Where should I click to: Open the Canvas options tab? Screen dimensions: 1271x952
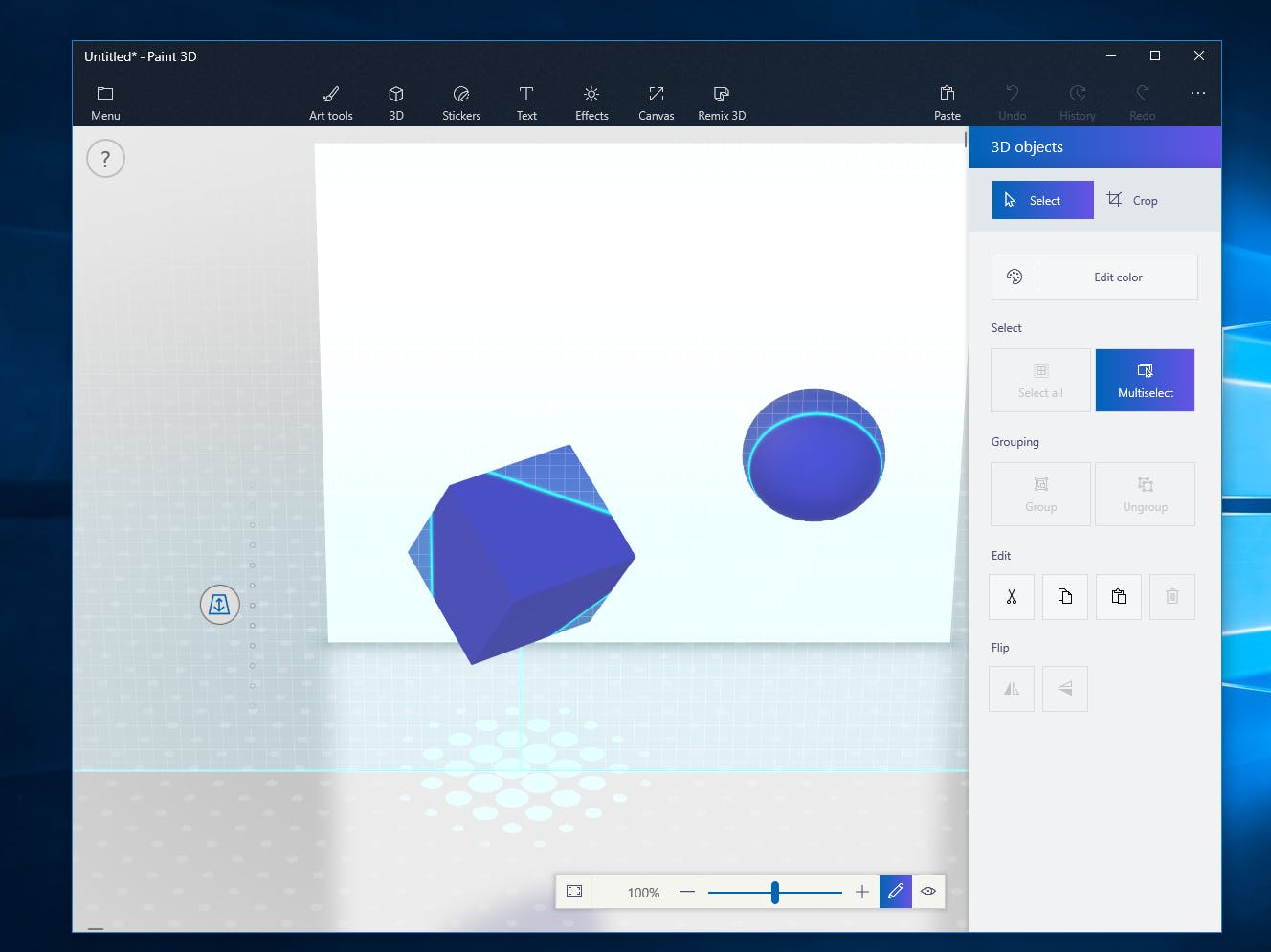(657, 102)
